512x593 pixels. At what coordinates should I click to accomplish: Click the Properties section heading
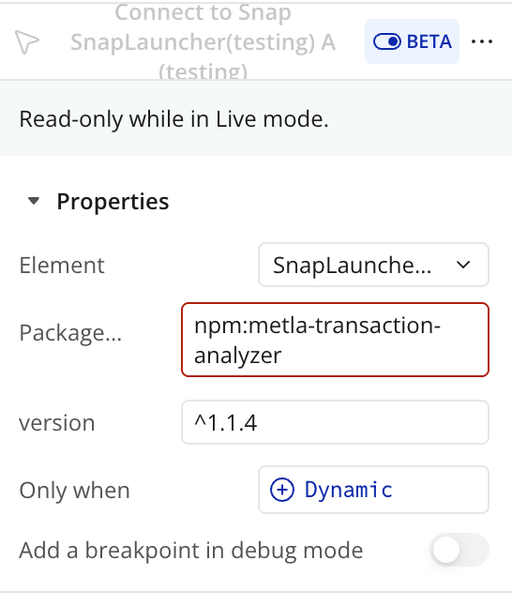point(113,201)
